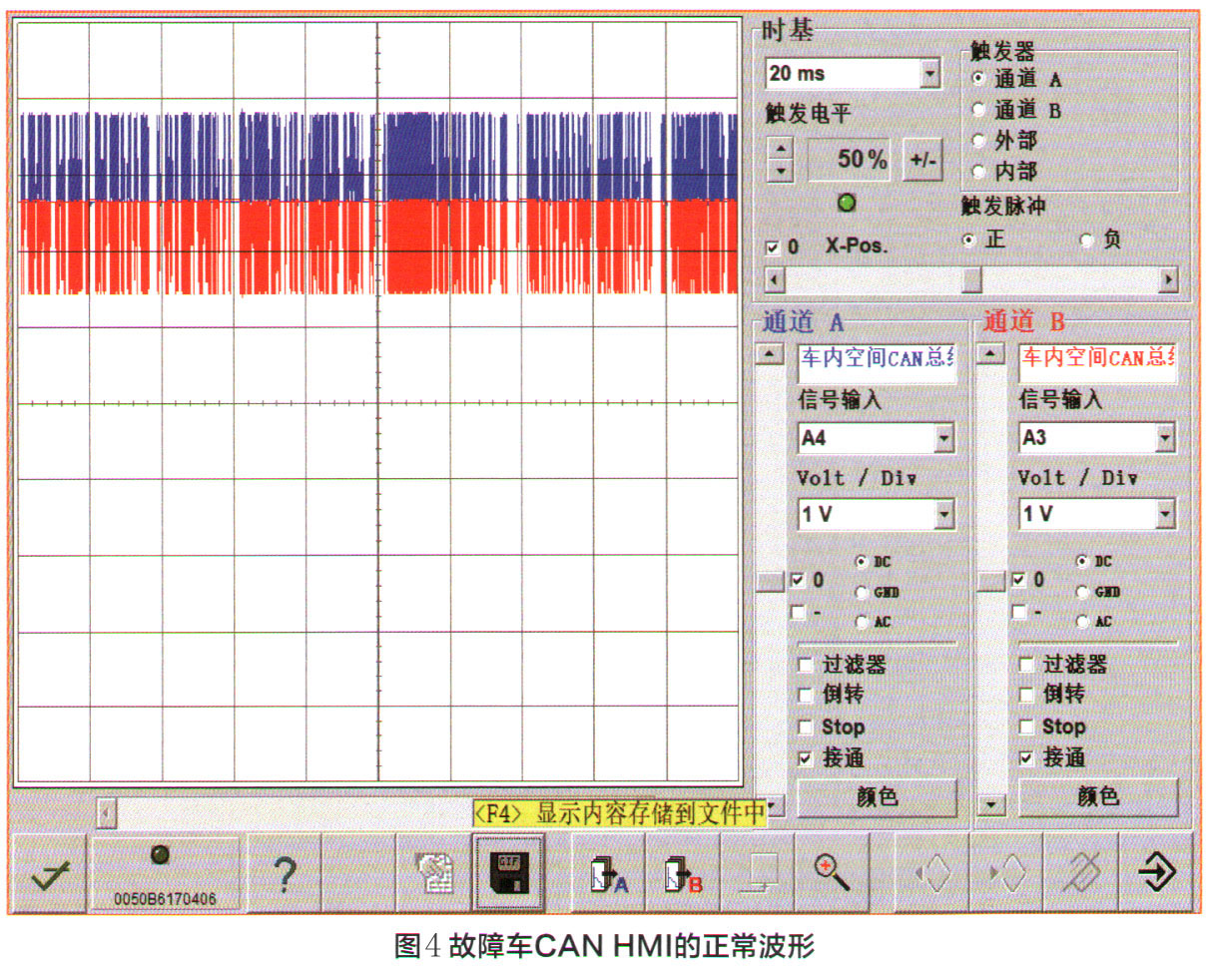Viewport: 1207px width, 980px height.
Task: Click the second greyed diamond cursor icon
Action: click(1006, 874)
